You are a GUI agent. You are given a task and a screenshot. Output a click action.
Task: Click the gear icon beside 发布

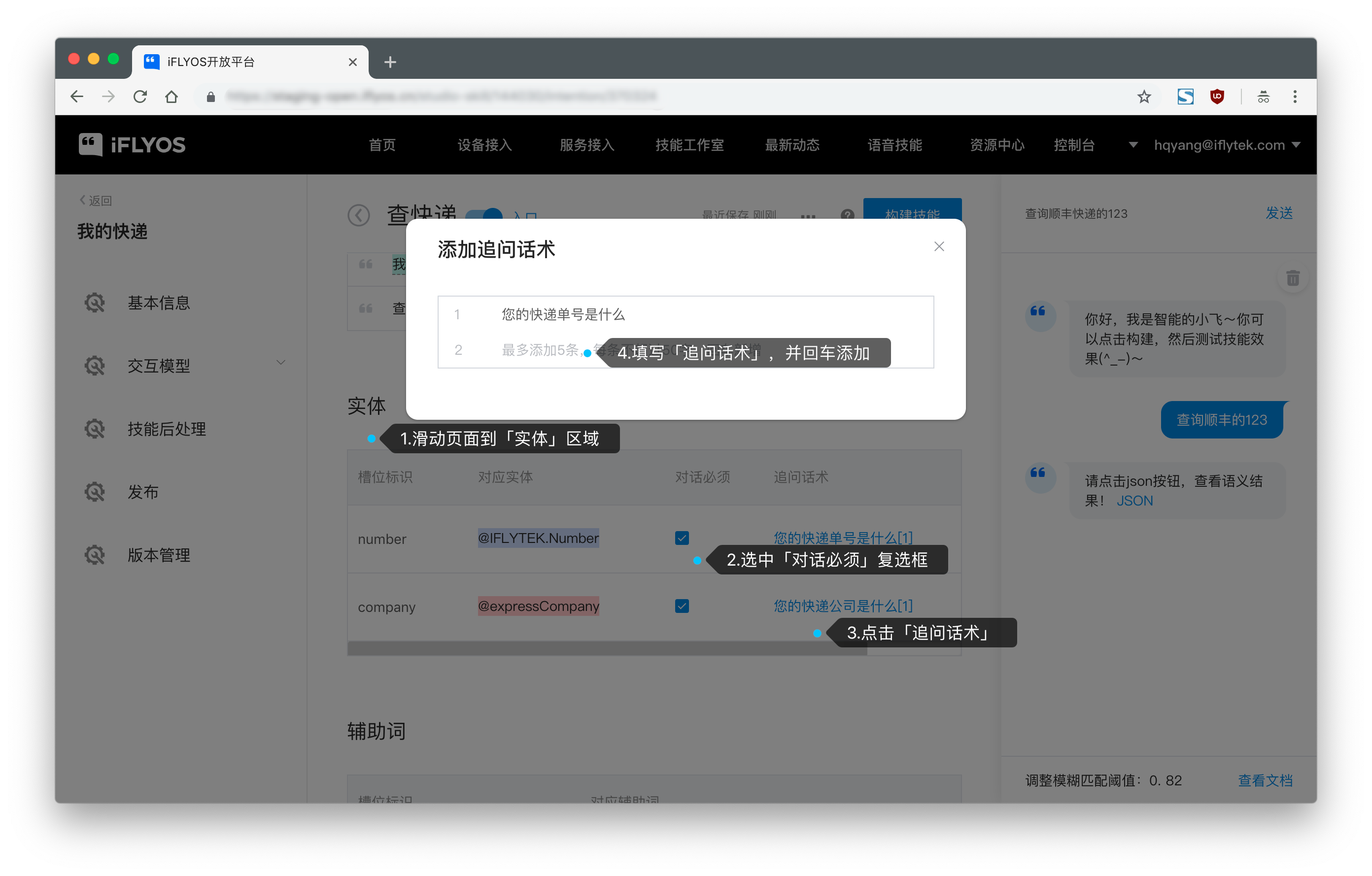pos(95,492)
